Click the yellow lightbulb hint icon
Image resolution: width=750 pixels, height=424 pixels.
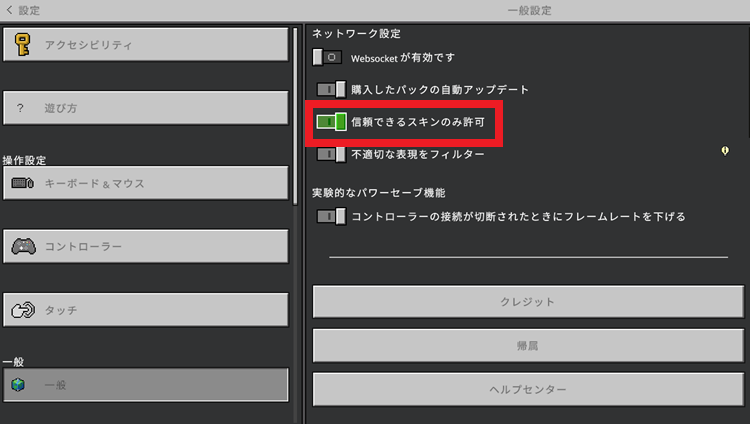click(x=725, y=151)
